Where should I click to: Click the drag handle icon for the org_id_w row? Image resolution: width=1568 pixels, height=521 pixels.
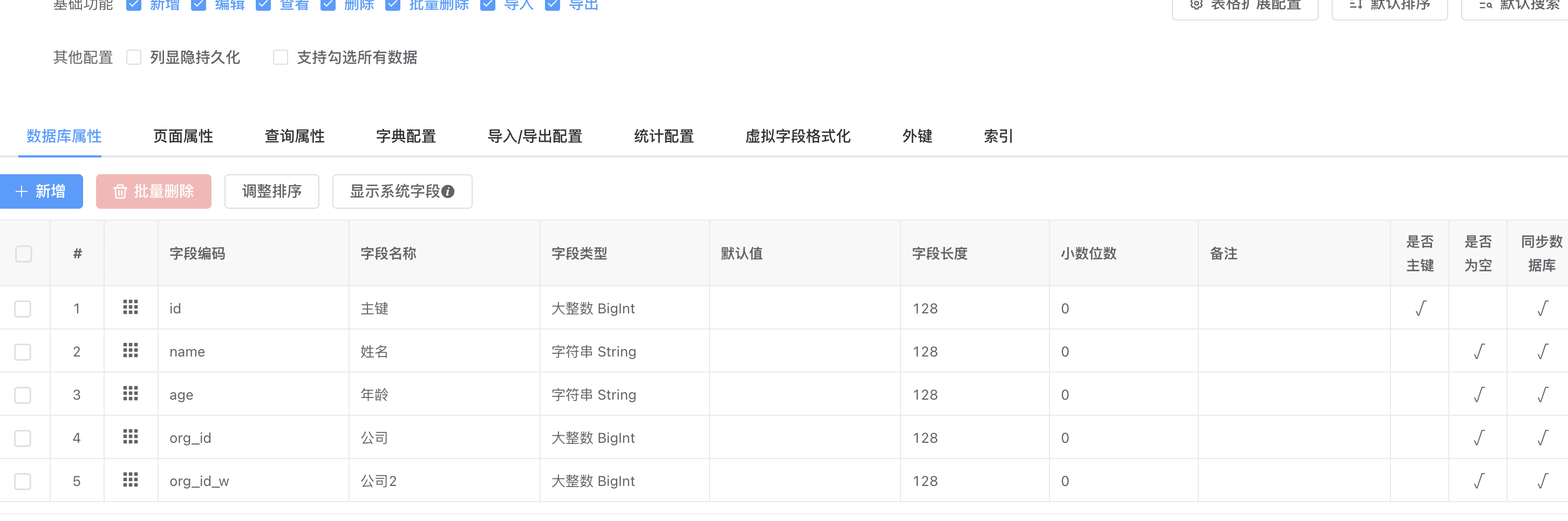click(x=130, y=480)
